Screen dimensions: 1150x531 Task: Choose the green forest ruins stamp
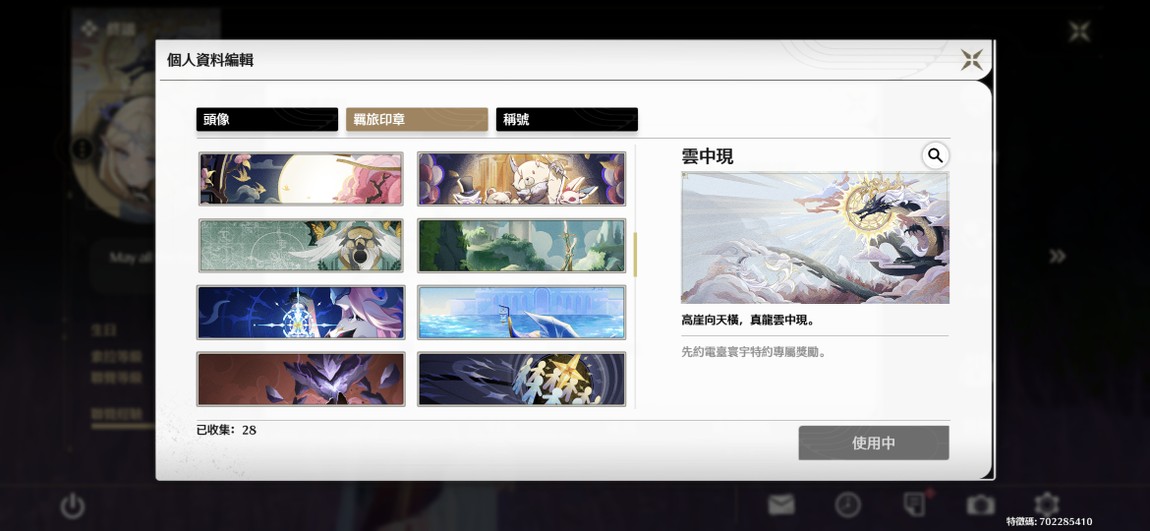521,246
